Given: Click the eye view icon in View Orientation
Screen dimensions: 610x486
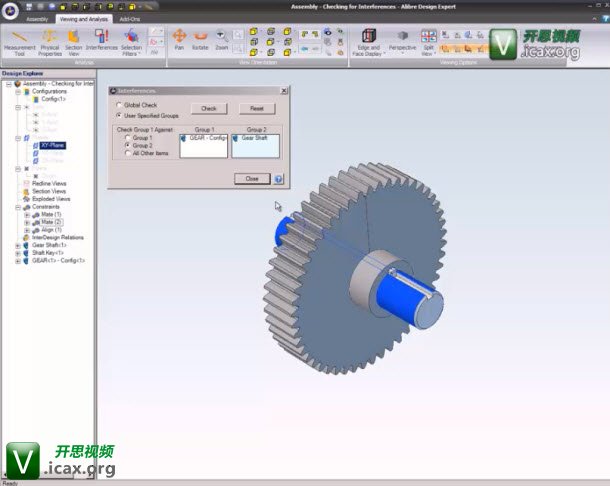Looking at the screenshot, I should point(328,32).
